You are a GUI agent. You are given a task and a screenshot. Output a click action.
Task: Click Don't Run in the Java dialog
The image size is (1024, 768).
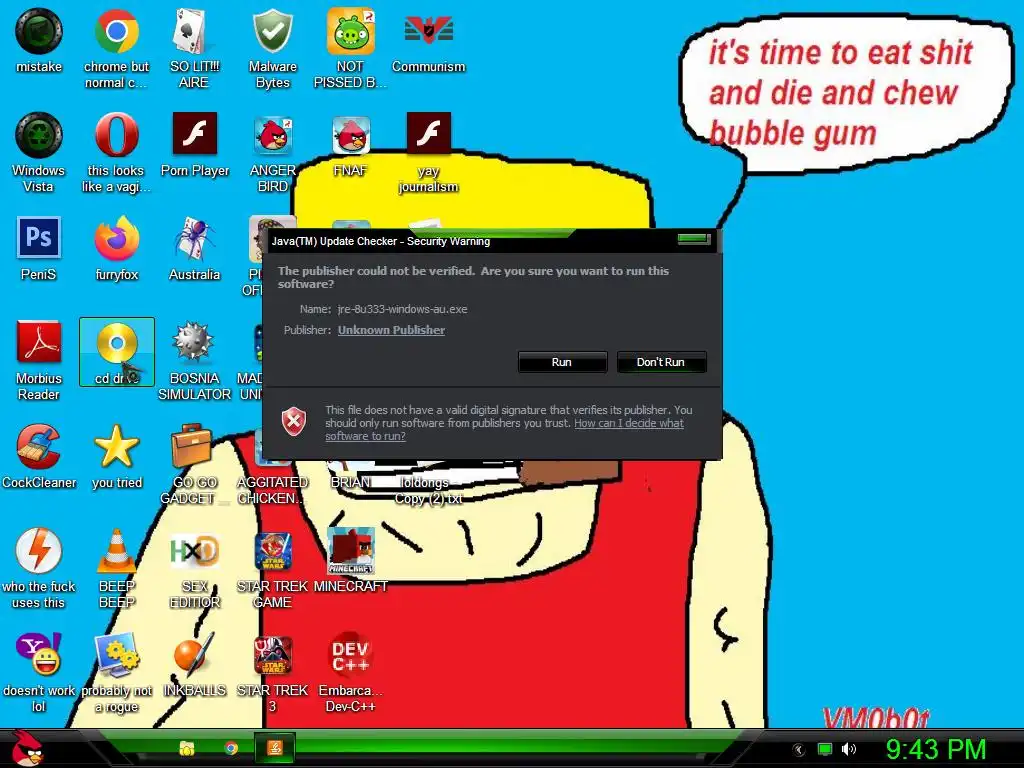pos(661,362)
